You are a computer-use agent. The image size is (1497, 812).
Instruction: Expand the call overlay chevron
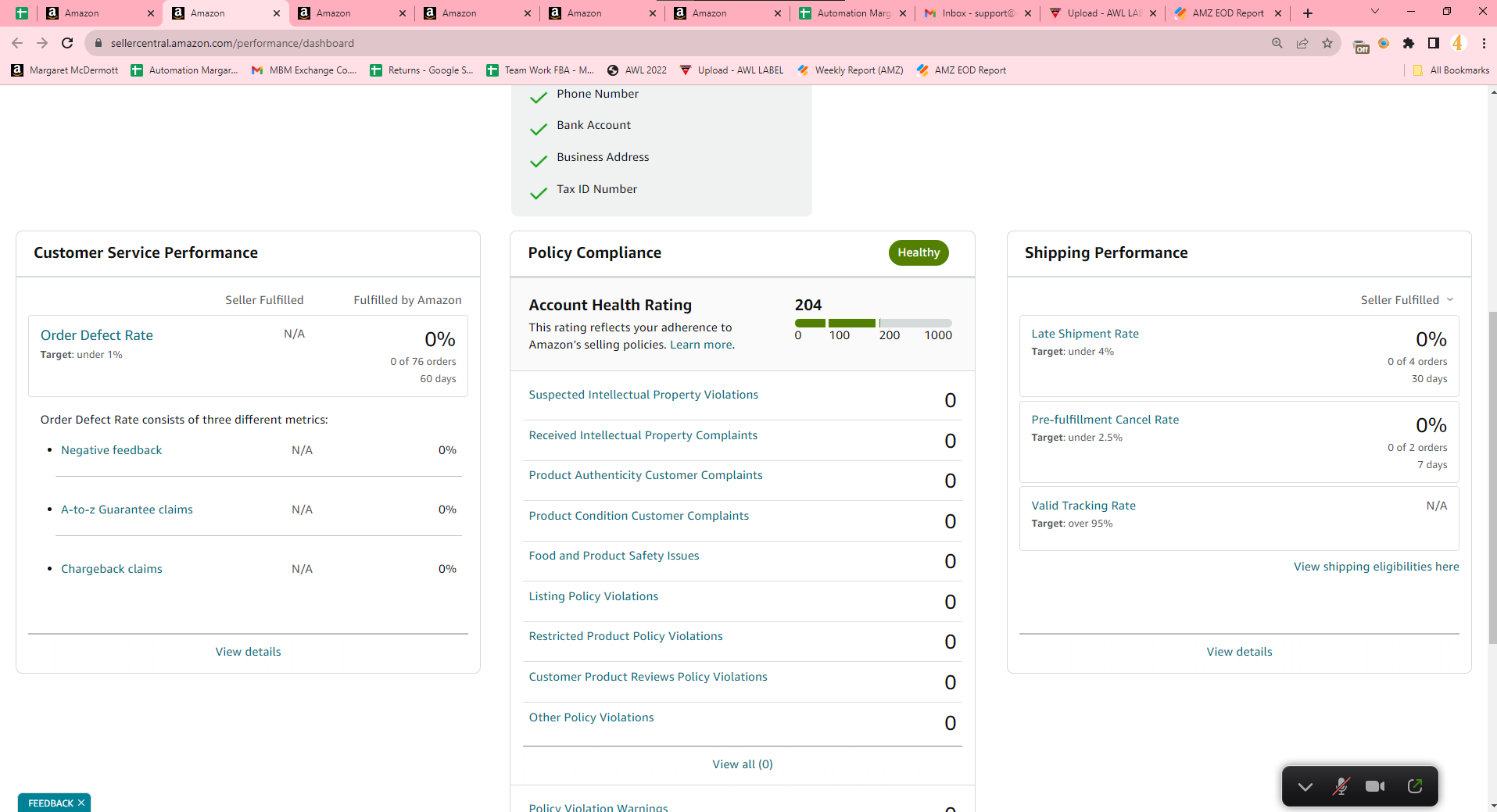pos(1305,787)
